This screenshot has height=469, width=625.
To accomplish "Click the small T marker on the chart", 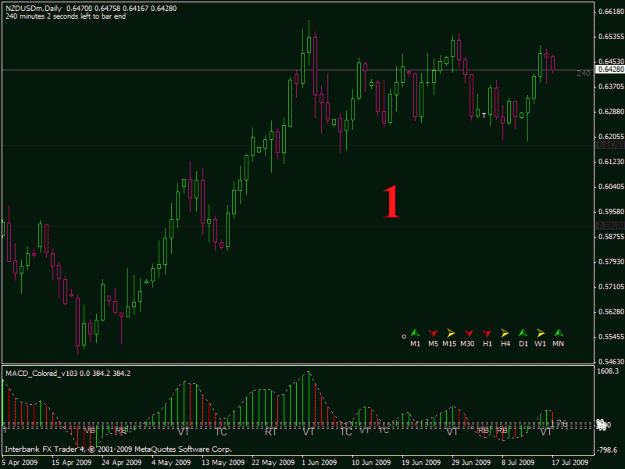I will tap(484, 116).
